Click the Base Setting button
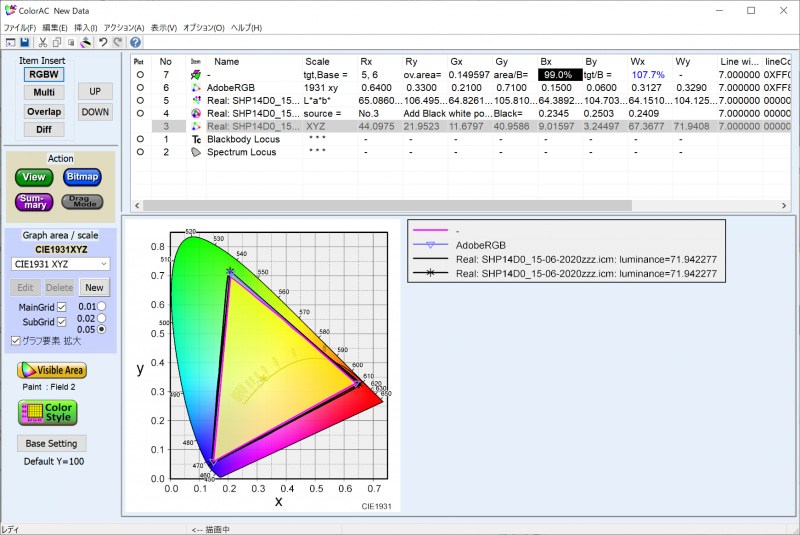This screenshot has height=535, width=800. [x=52, y=443]
